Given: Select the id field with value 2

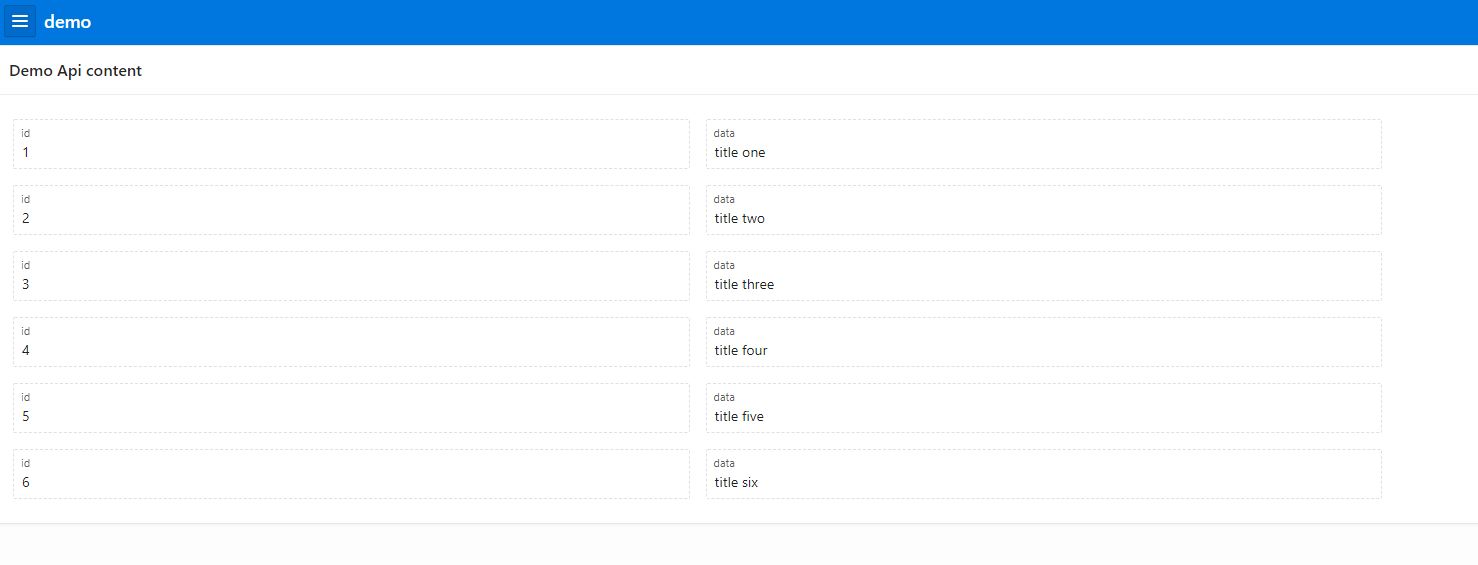Looking at the screenshot, I should click(351, 210).
